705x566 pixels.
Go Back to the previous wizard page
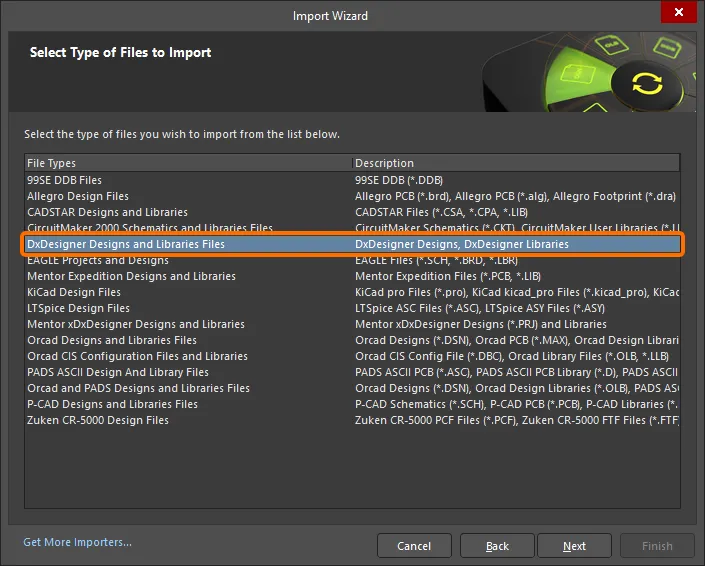point(497,546)
